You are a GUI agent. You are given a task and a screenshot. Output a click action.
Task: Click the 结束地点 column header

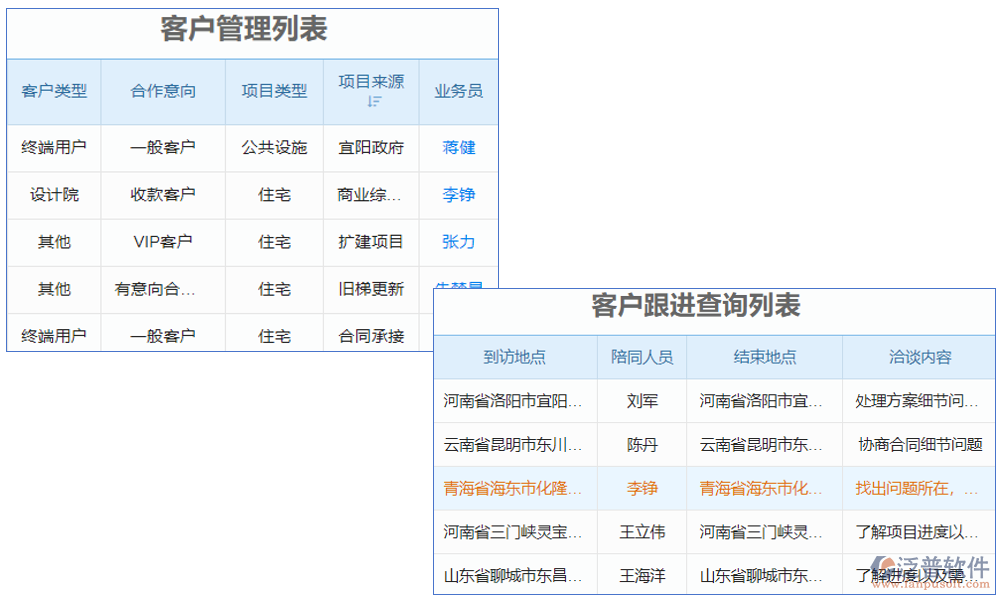click(763, 357)
